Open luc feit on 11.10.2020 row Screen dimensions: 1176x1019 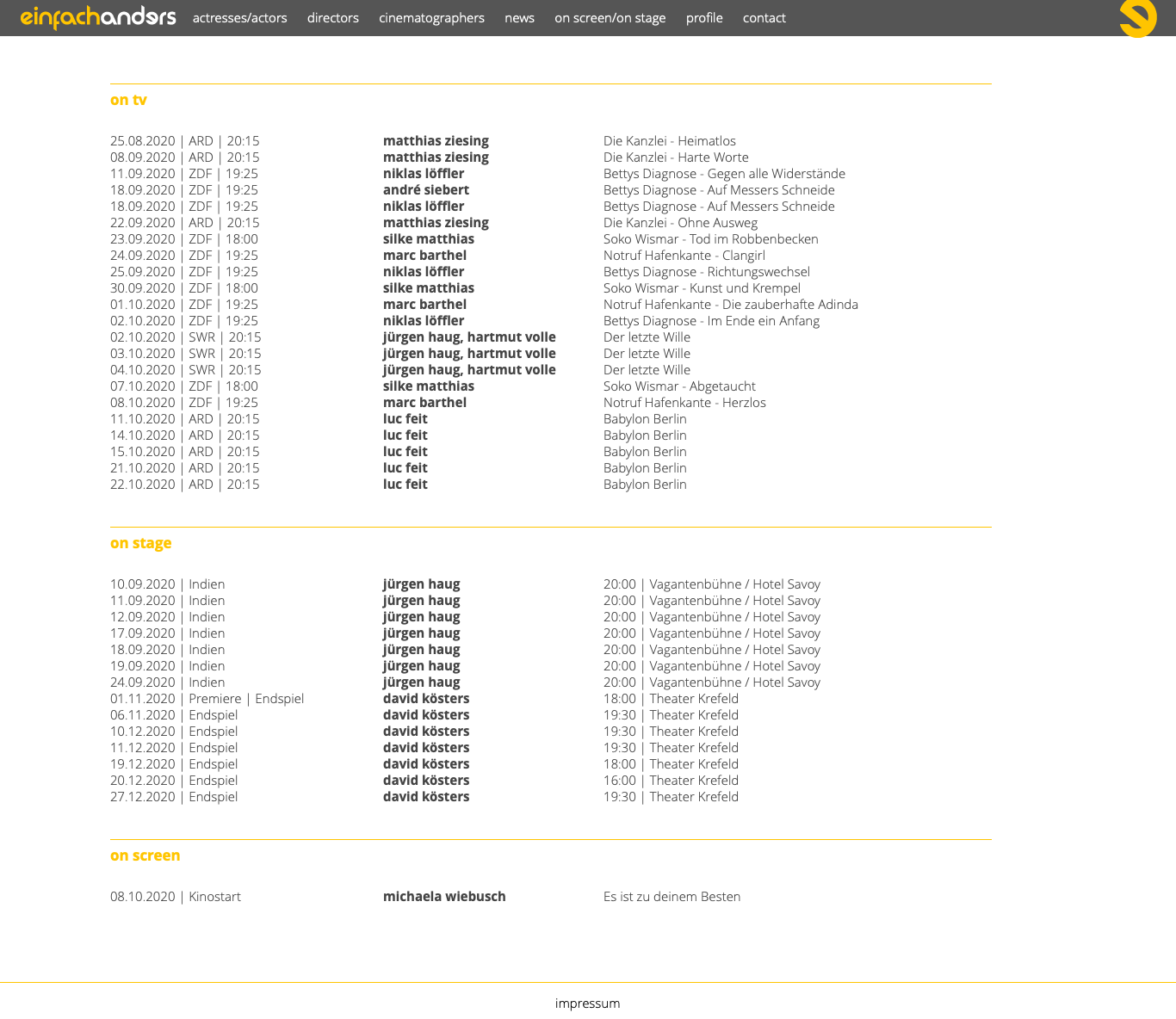pyautogui.click(x=405, y=419)
